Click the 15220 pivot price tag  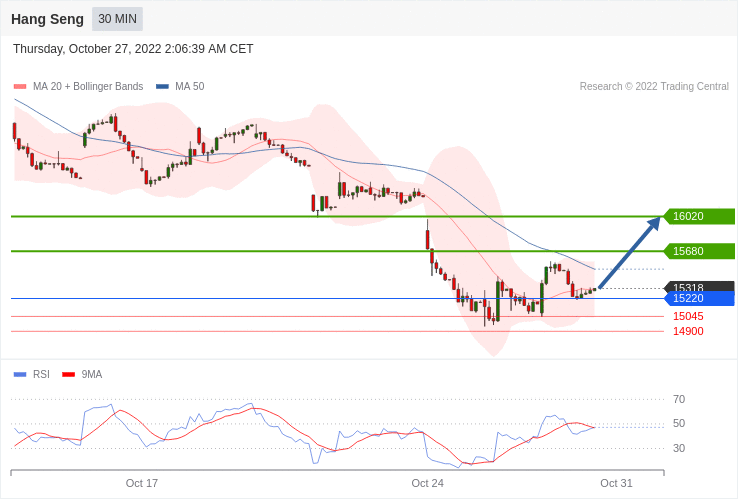[699, 298]
